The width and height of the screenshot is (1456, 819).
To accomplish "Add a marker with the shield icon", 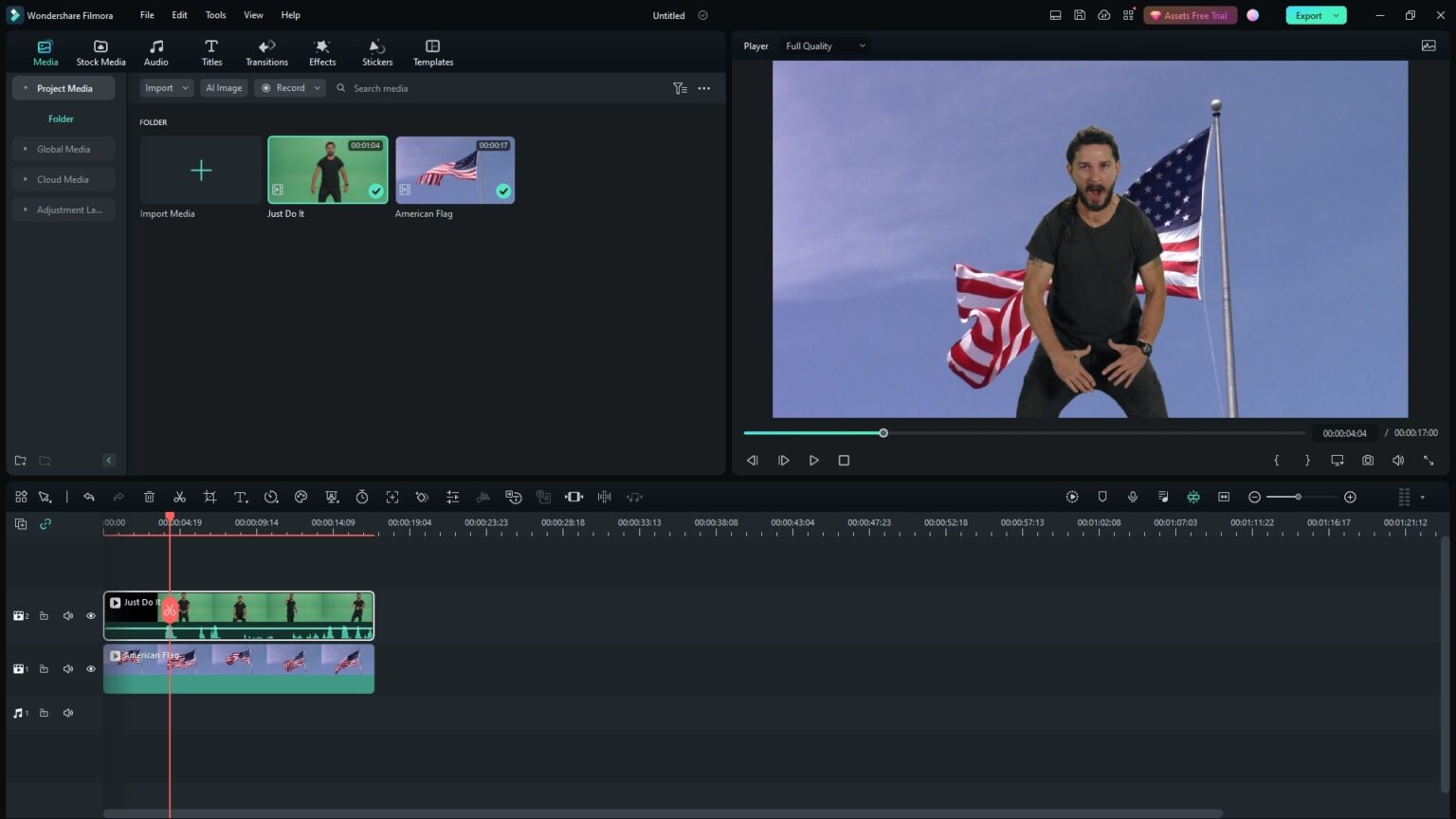I will (x=1102, y=497).
